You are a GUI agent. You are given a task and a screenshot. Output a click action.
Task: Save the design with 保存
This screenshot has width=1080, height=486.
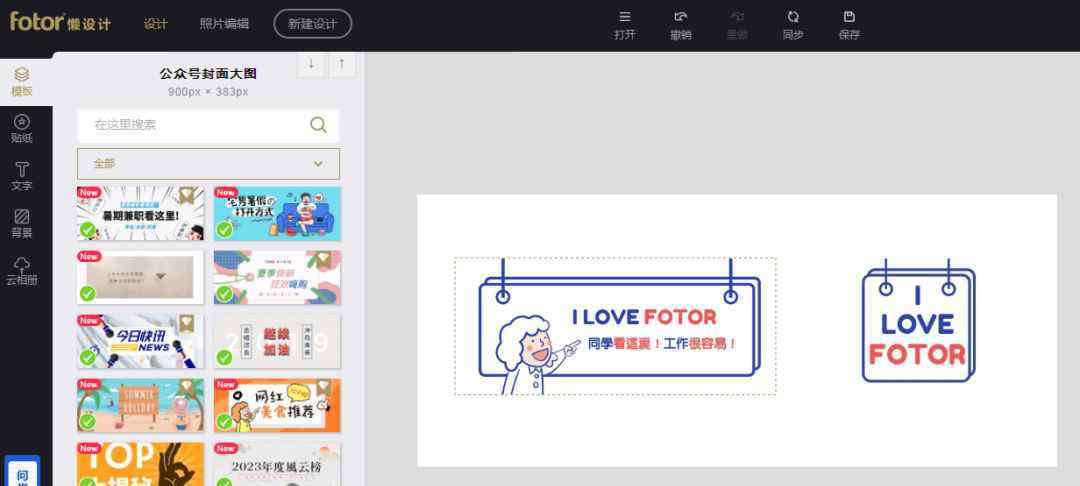pyautogui.click(x=849, y=25)
